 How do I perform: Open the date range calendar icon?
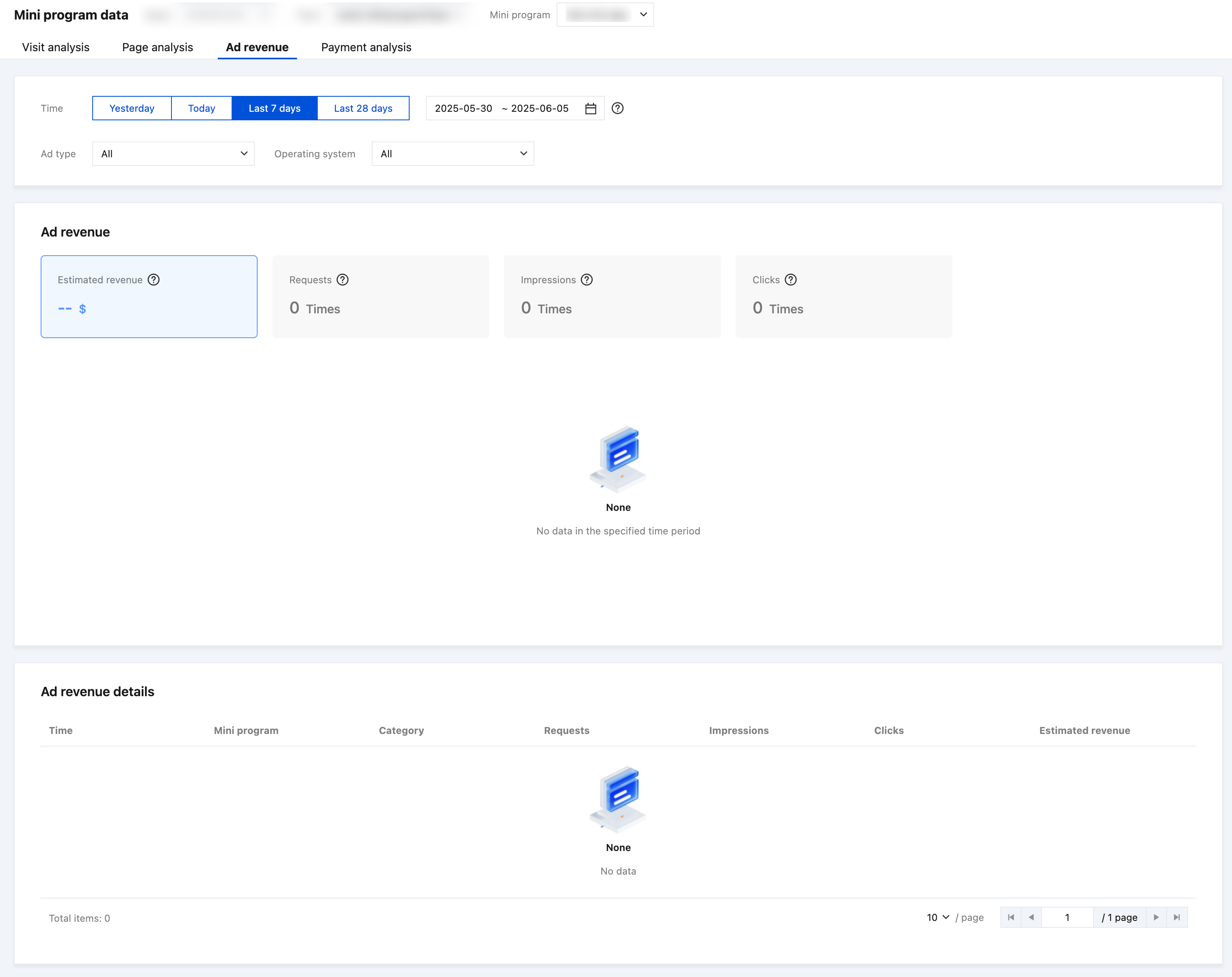590,109
